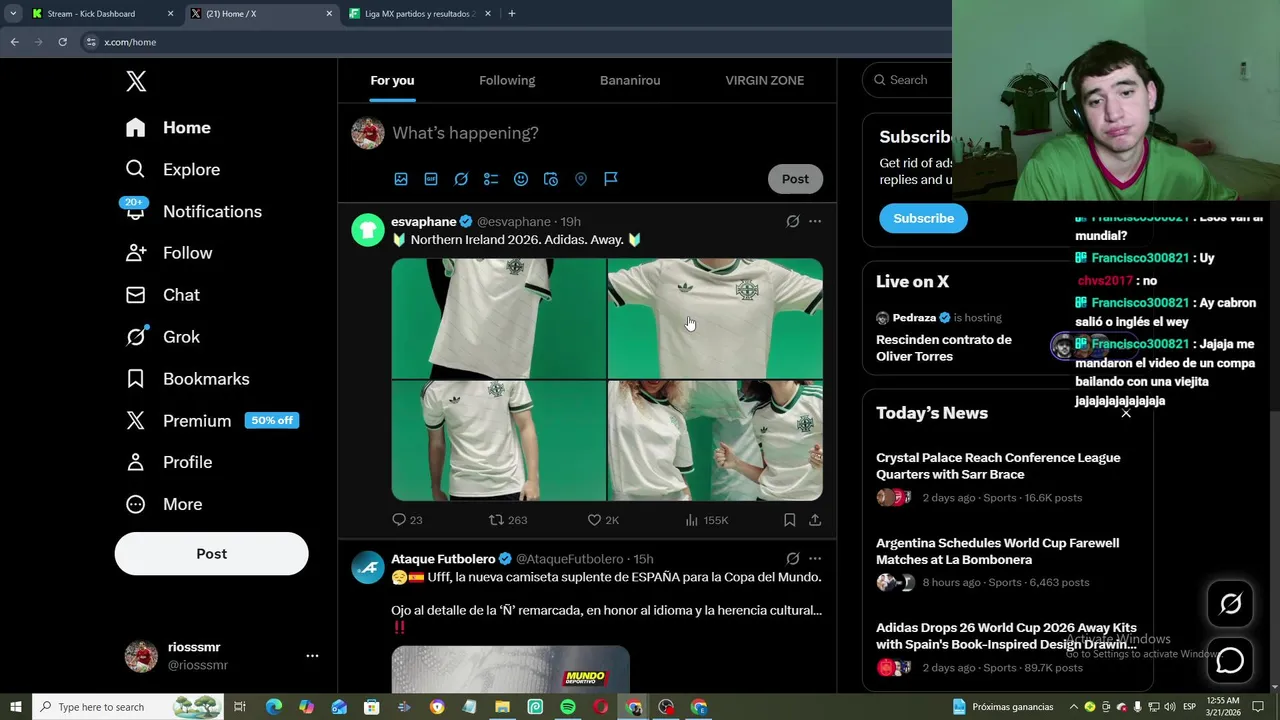Ask Grok about esvaphane's post
The height and width of the screenshot is (720, 1280).
tap(793, 221)
